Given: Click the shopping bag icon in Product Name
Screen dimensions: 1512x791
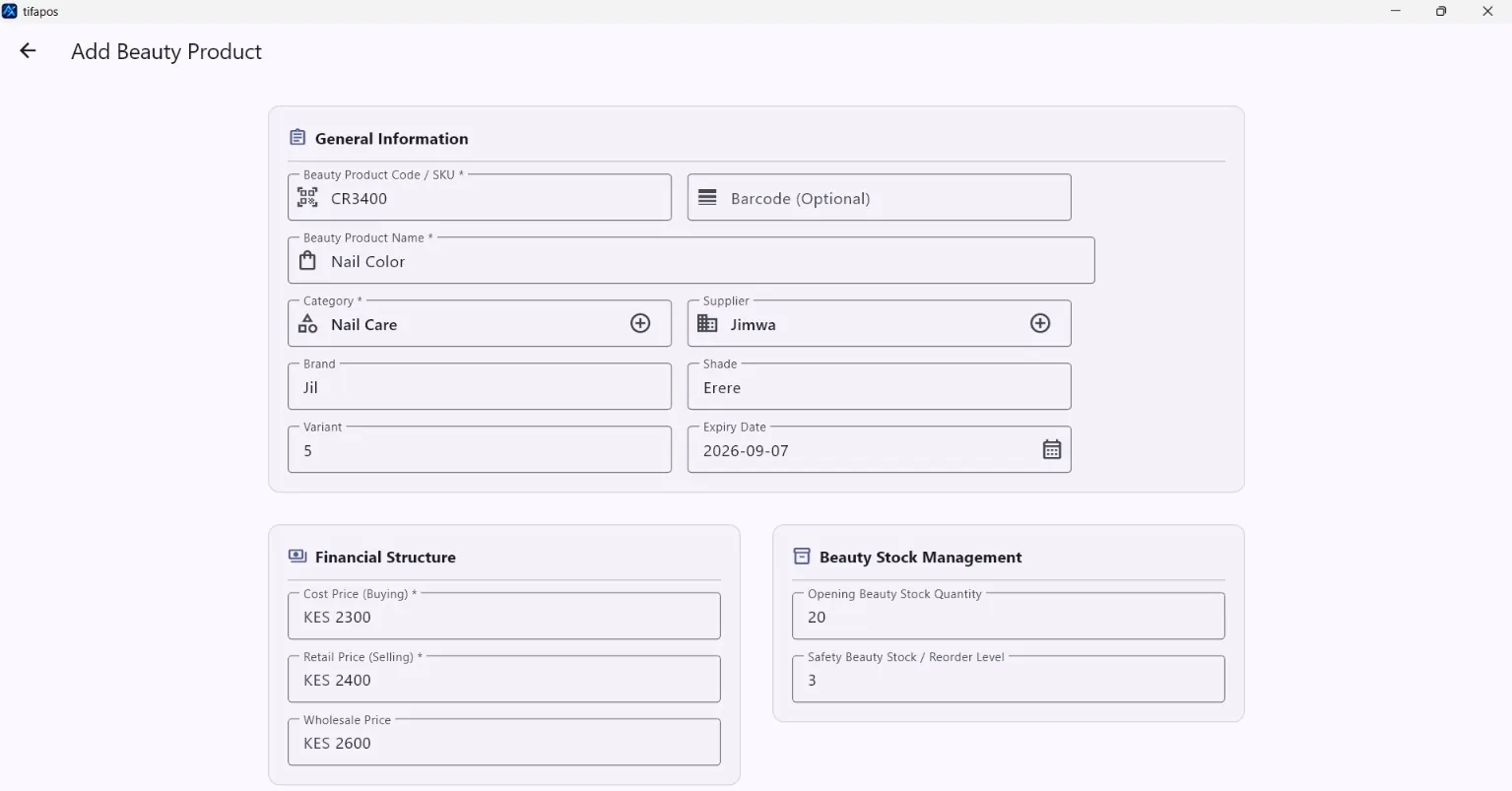Looking at the screenshot, I should pyautogui.click(x=307, y=261).
